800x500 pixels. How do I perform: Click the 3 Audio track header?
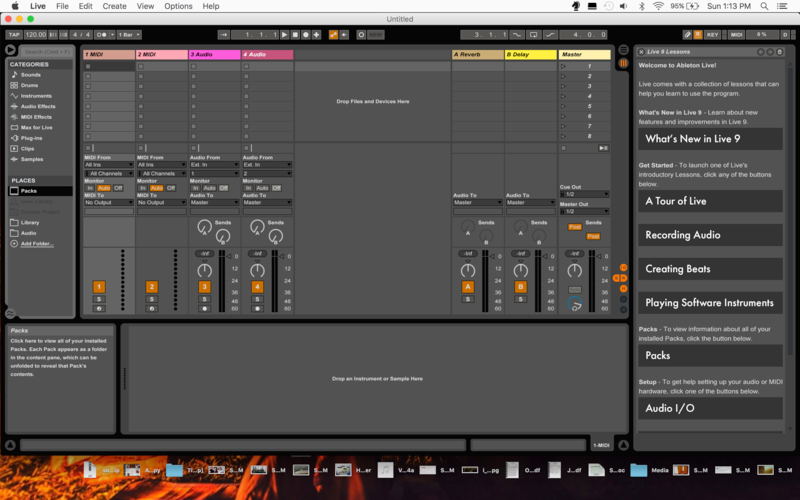[x=214, y=54]
